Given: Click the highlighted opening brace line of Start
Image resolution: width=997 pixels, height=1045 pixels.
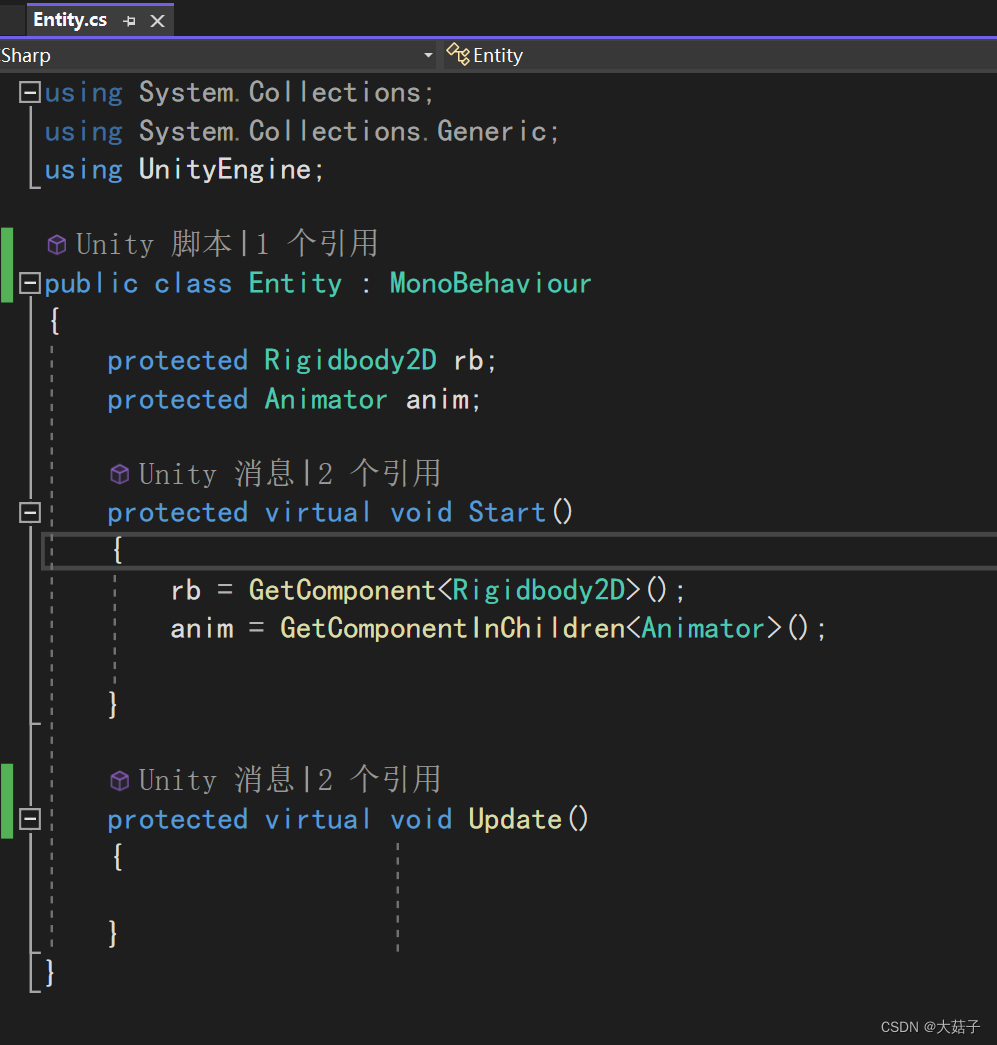Looking at the screenshot, I should tap(117, 549).
